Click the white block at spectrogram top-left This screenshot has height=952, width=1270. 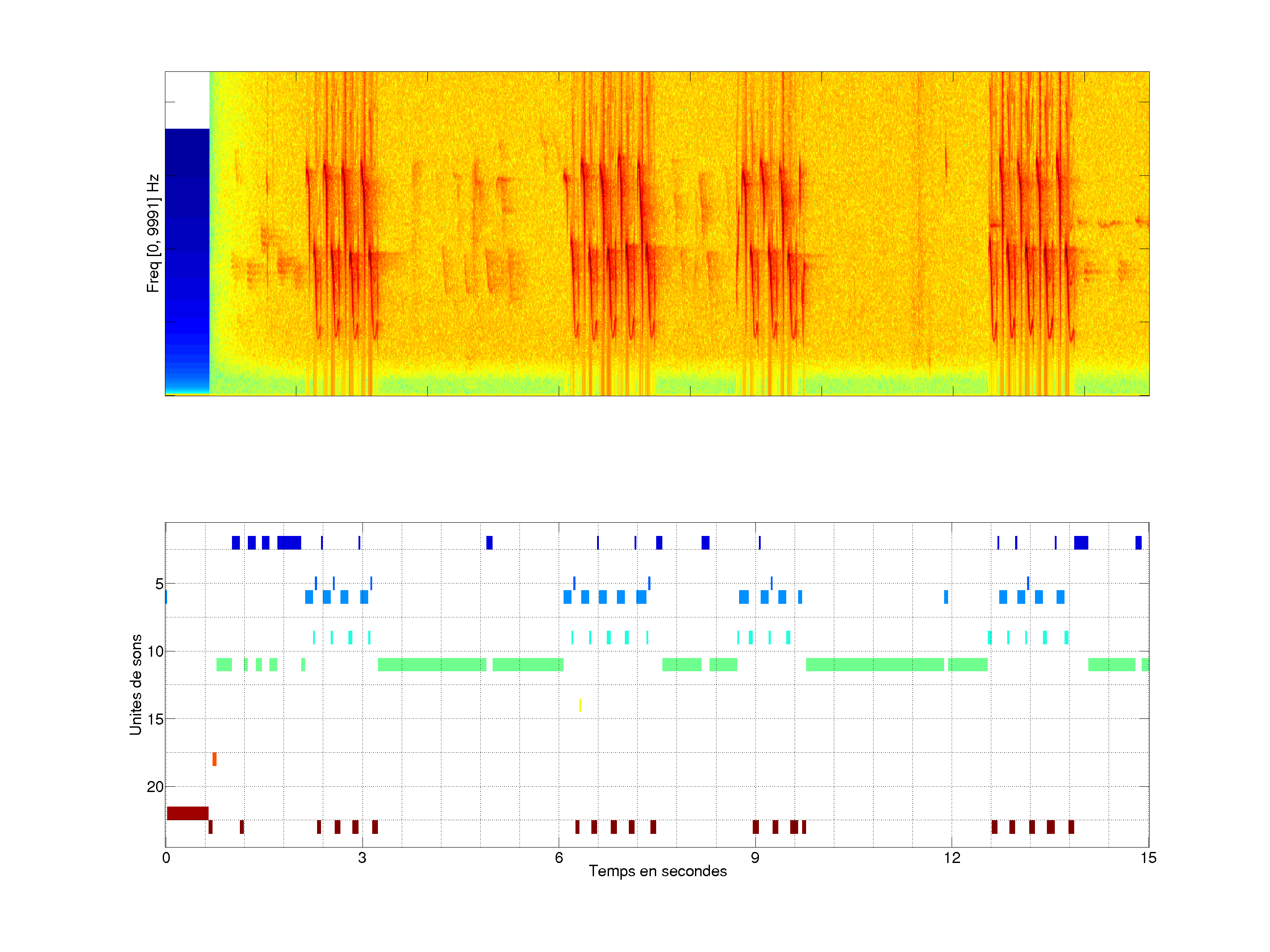187,100
